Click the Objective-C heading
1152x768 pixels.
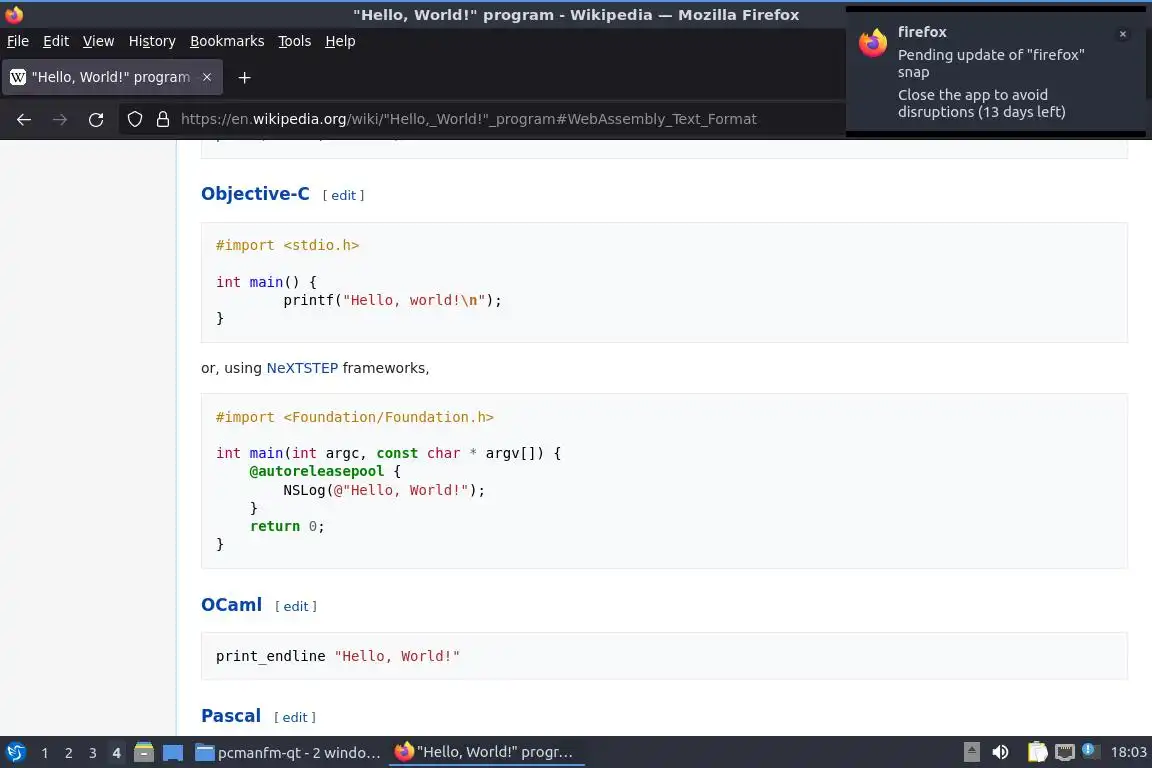[255, 194]
